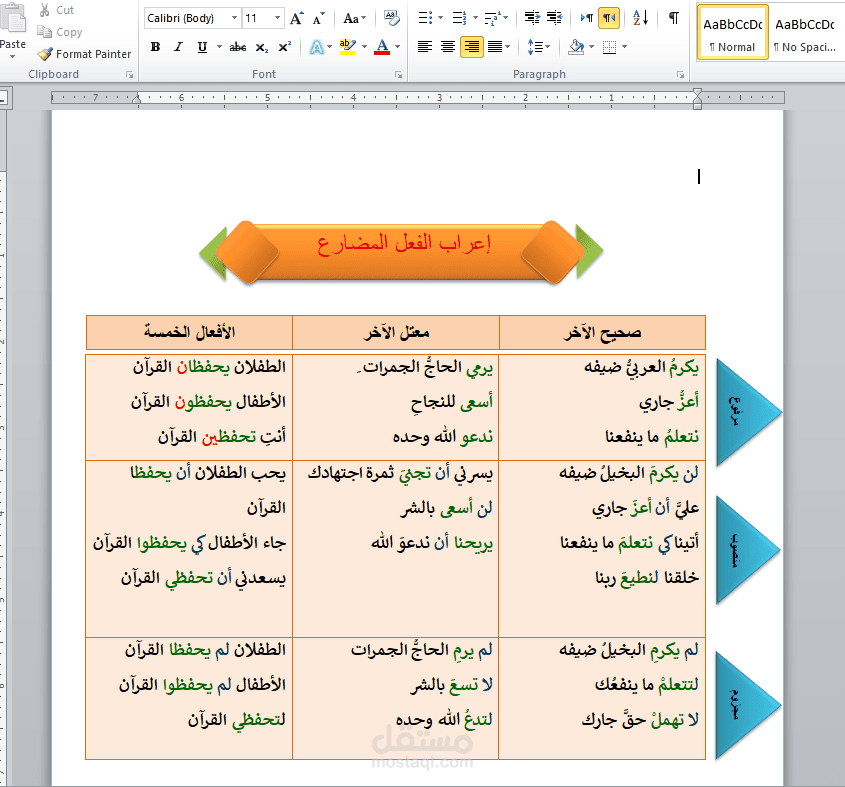Expand the Borders dropdown arrow

[x=625, y=47]
